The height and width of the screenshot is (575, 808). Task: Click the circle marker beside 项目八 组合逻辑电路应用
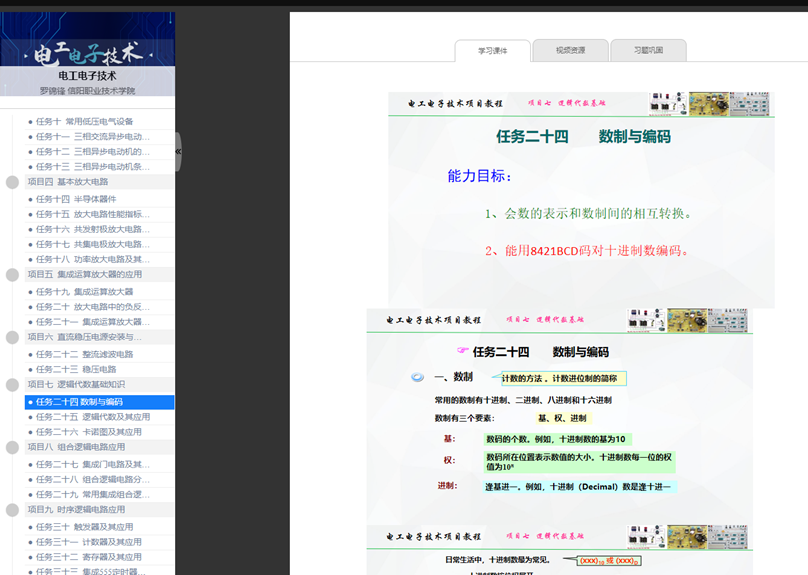13,447
